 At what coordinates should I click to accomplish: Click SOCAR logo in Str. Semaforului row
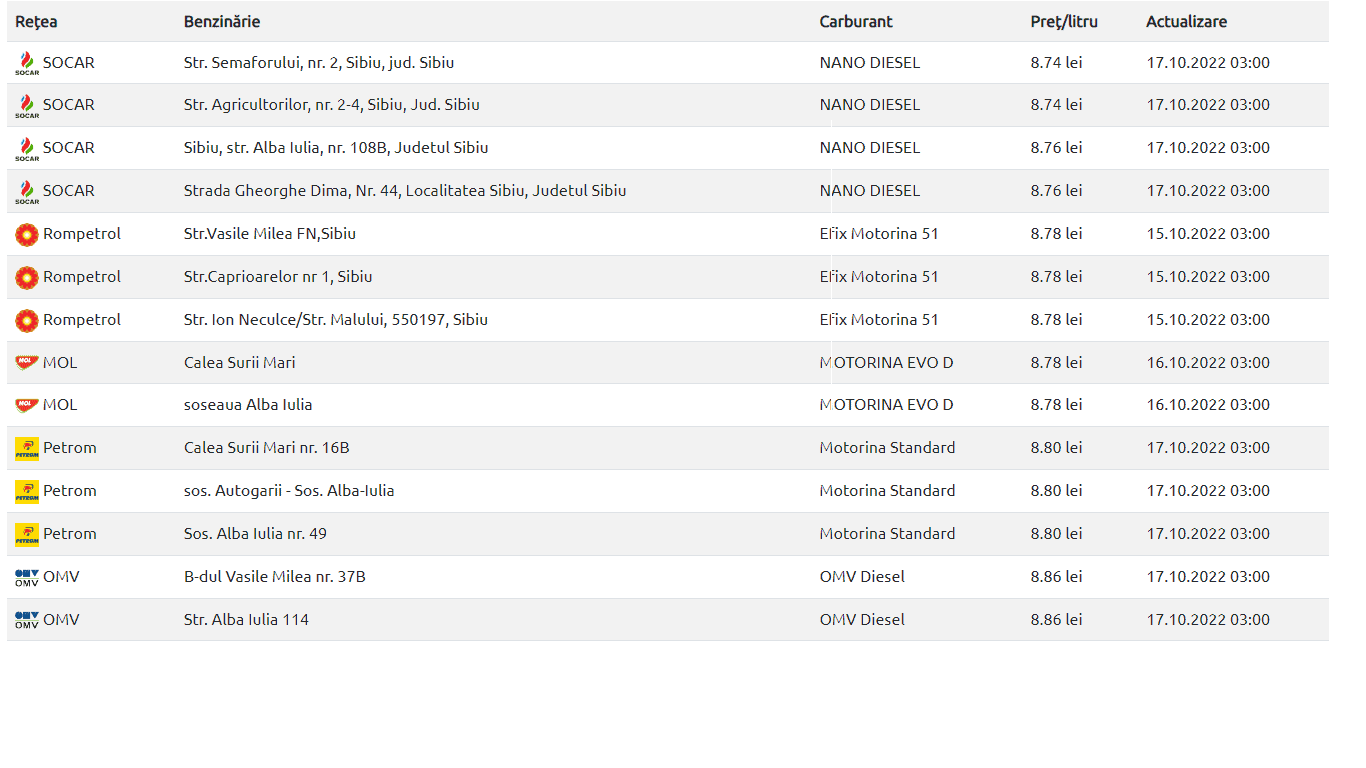pos(27,63)
